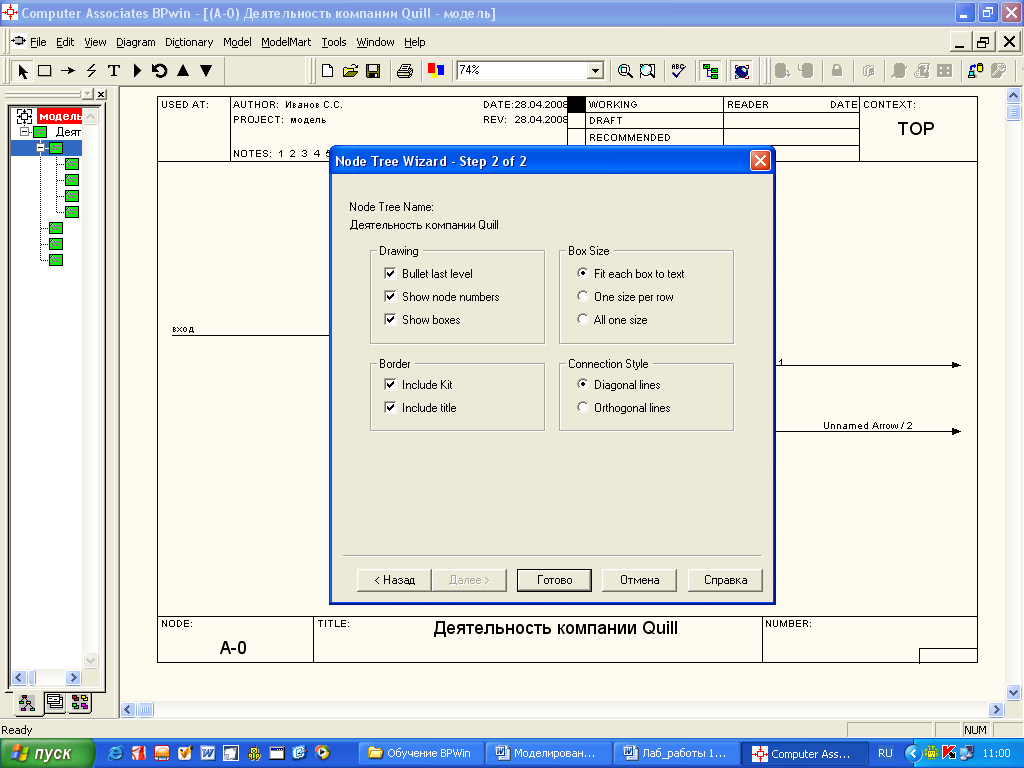Image resolution: width=1024 pixels, height=768 pixels.
Task: Collapse the highlighted activity tree node
Action: point(40,148)
